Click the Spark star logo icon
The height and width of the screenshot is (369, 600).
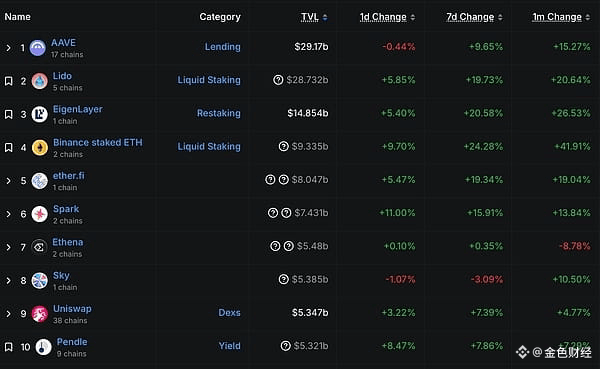point(39,214)
